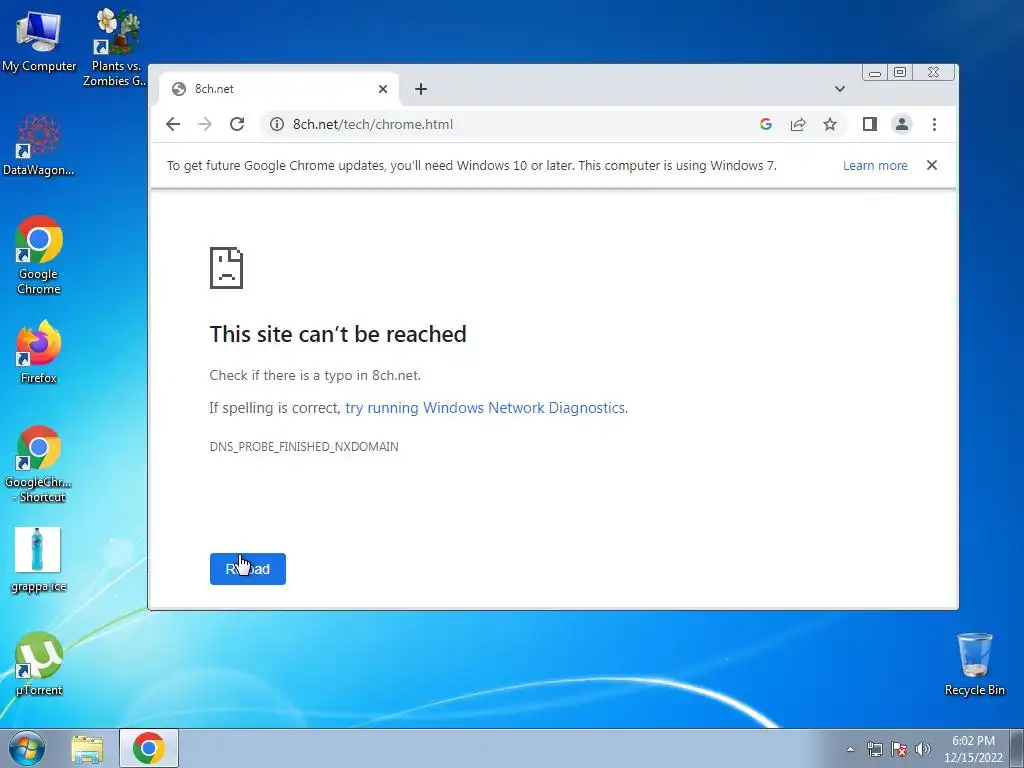Click the This site can't be reached heading

pyautogui.click(x=338, y=334)
